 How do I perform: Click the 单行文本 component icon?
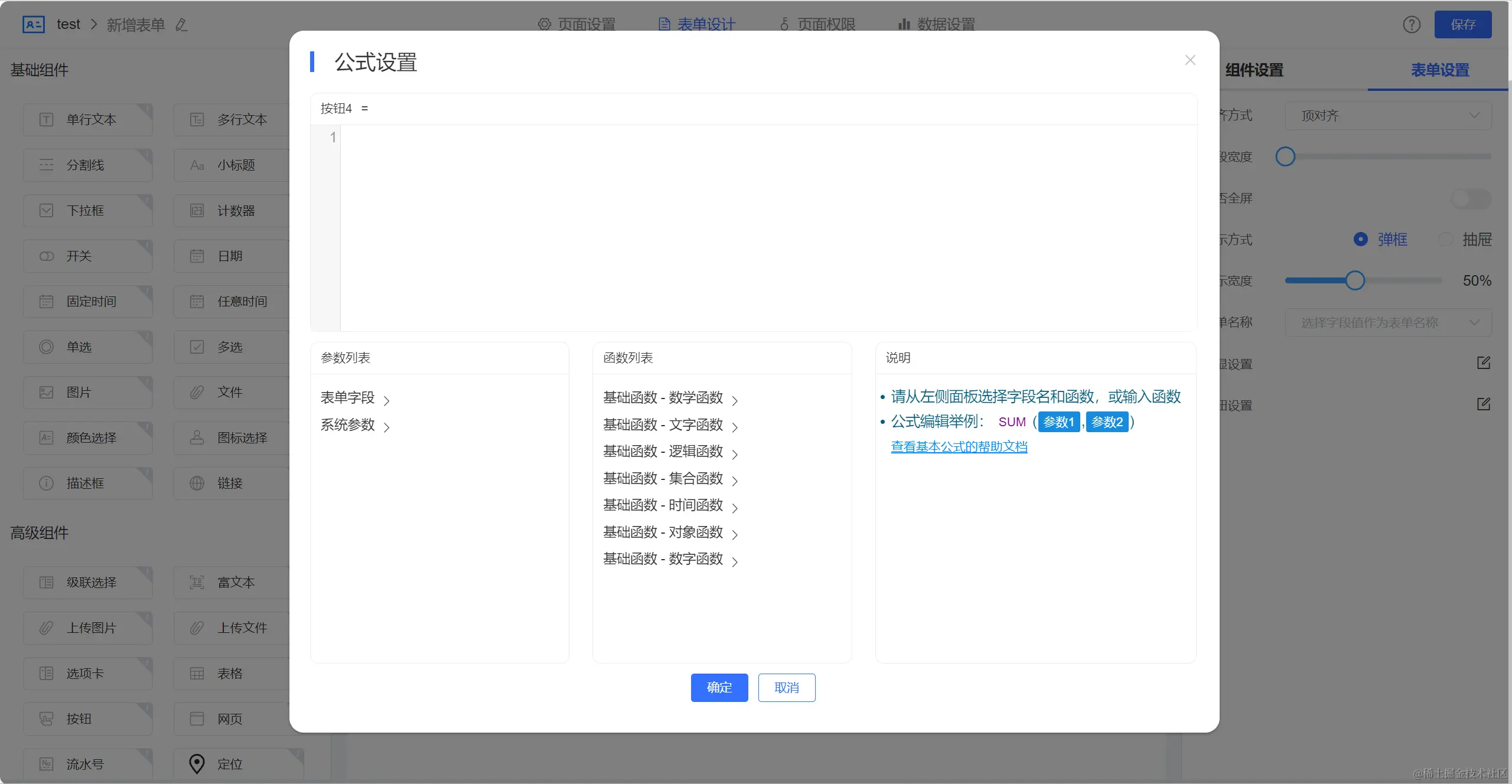pos(46,120)
